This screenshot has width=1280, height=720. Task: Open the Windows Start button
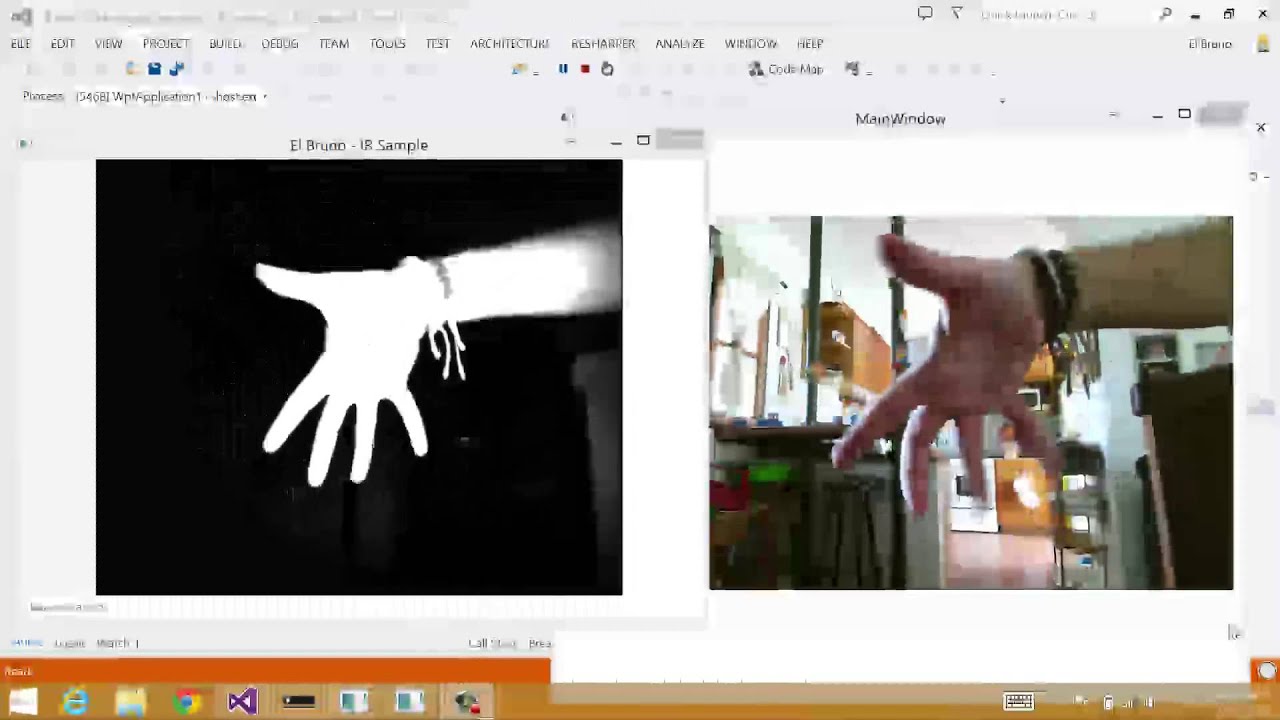pyautogui.click(x=23, y=701)
